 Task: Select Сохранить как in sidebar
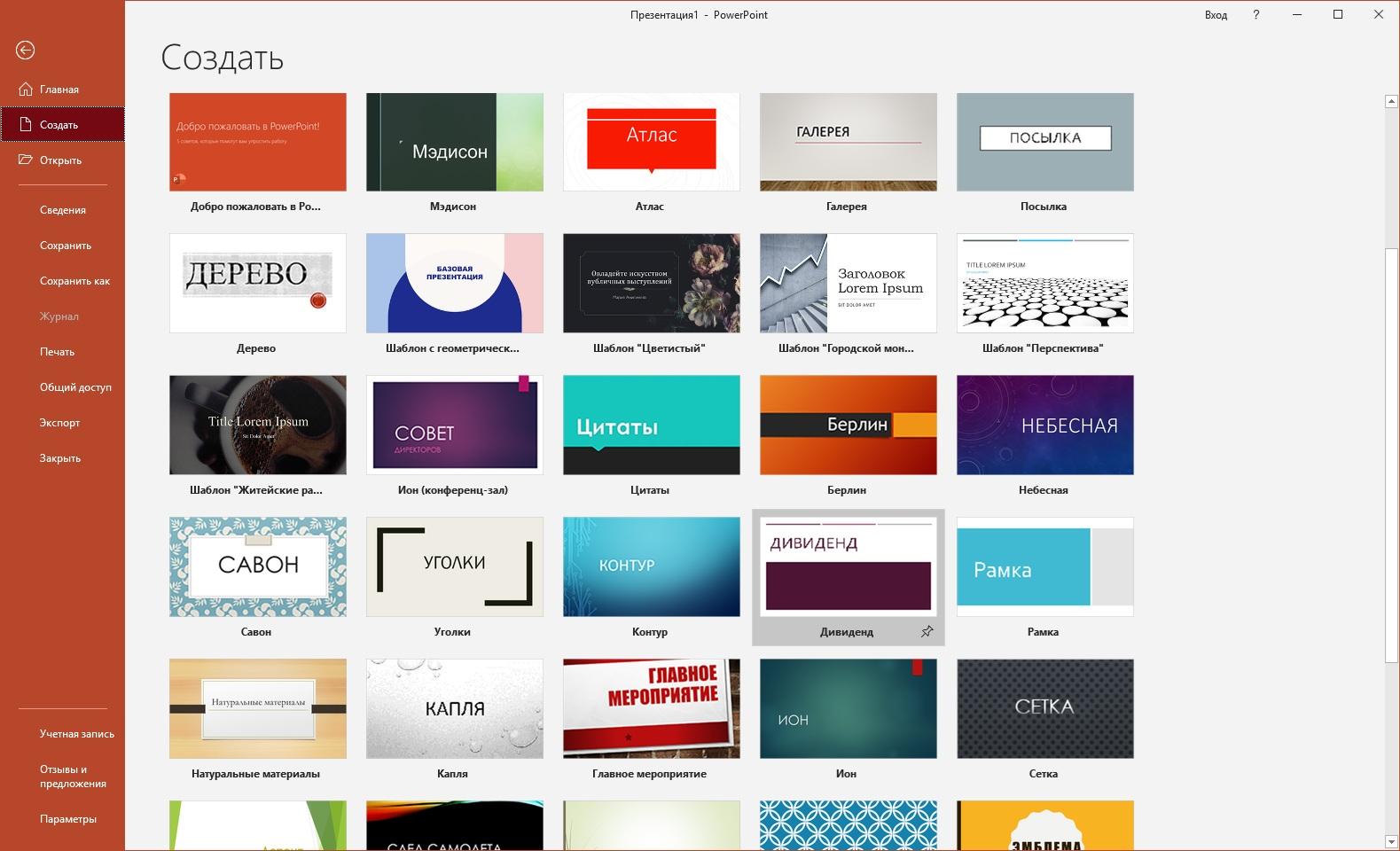pyautogui.click(x=74, y=281)
